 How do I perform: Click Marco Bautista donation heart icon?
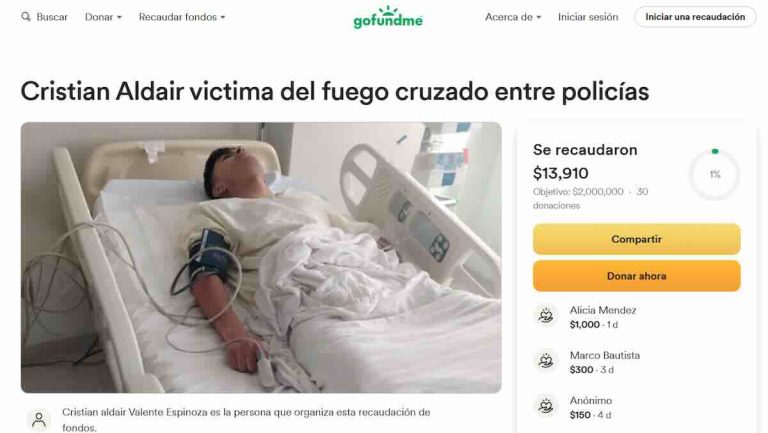546,361
